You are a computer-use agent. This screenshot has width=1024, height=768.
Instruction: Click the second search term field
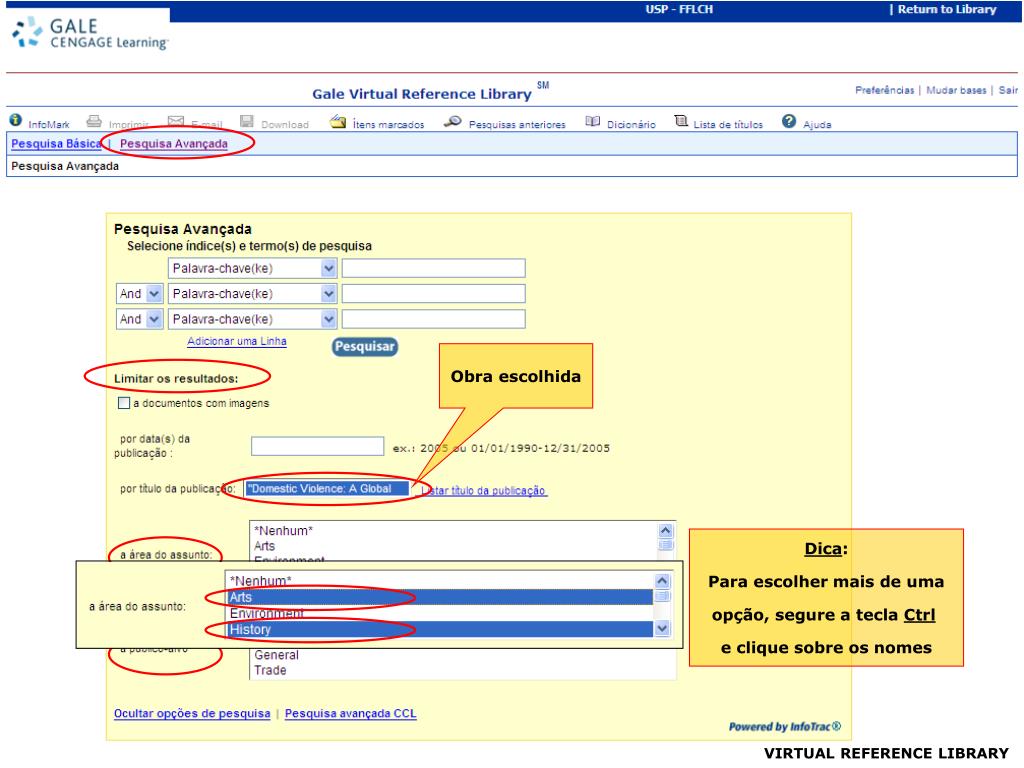pos(434,294)
